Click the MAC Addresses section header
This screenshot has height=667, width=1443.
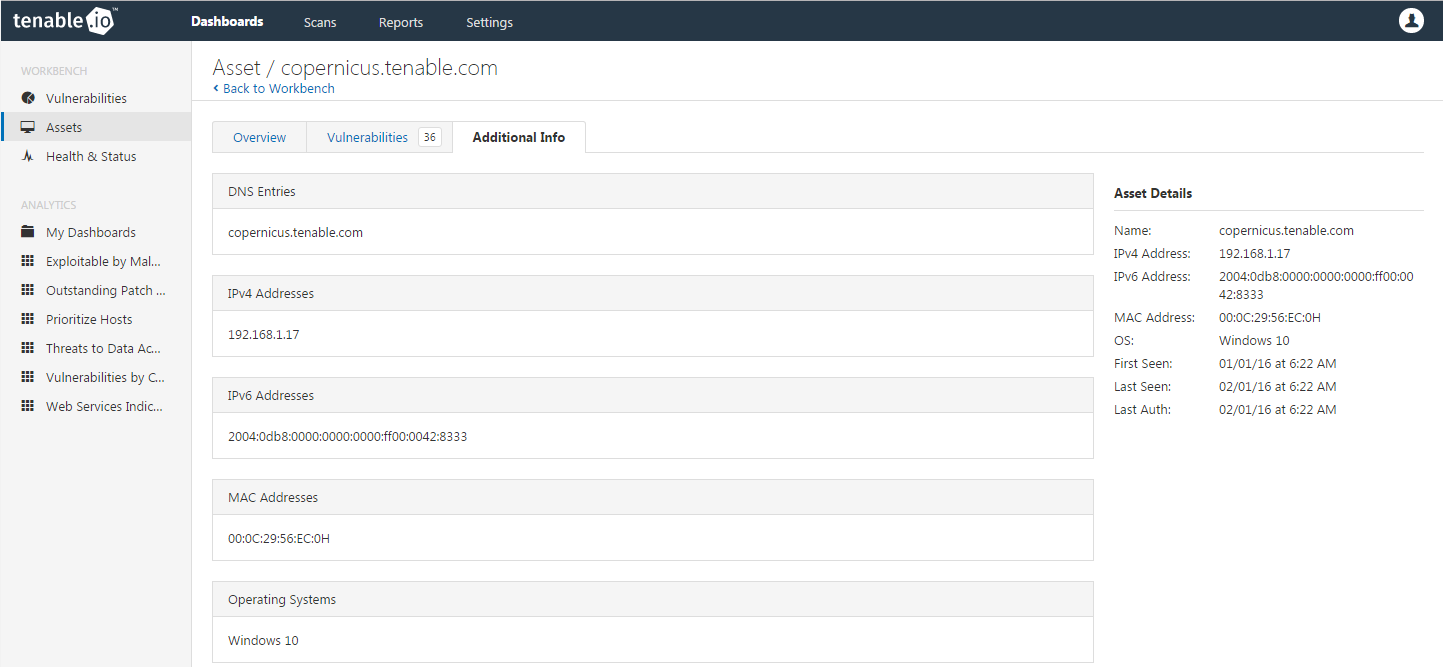click(x=653, y=497)
